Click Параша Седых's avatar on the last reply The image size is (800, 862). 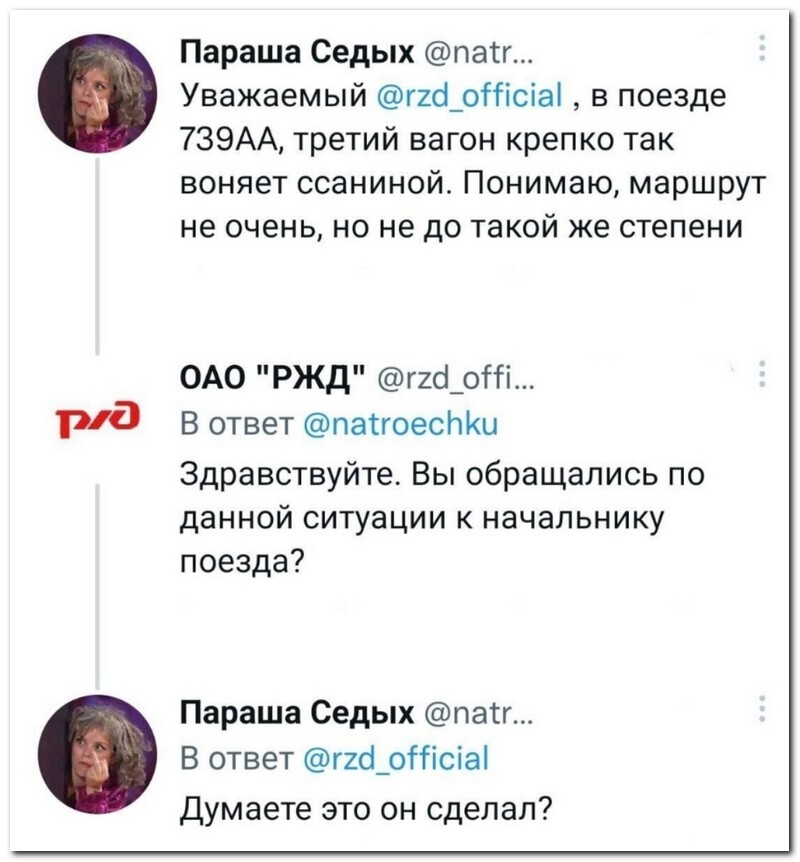tap(97, 753)
